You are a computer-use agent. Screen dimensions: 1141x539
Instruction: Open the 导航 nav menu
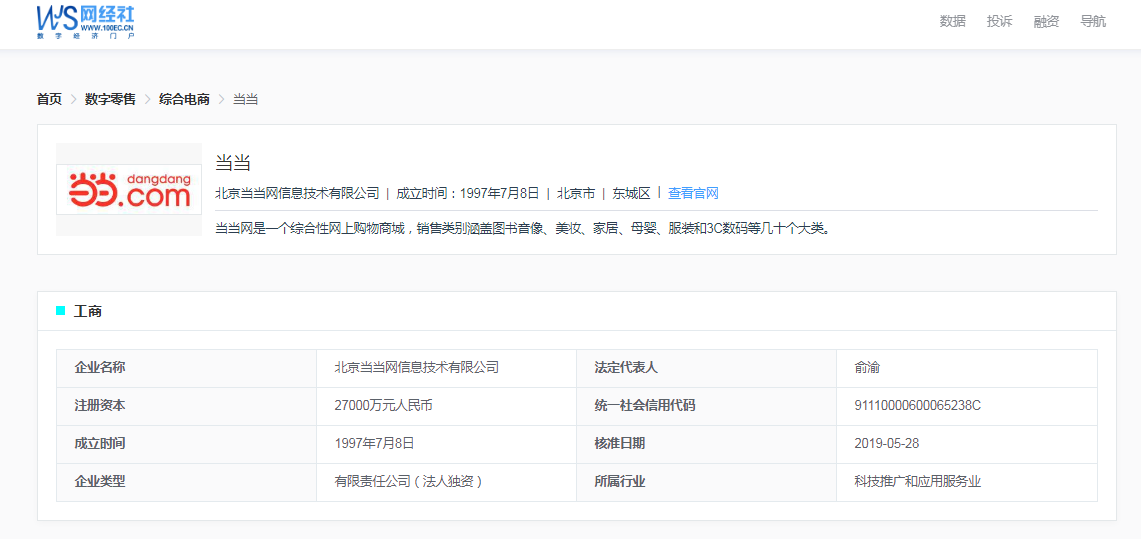click(1093, 21)
